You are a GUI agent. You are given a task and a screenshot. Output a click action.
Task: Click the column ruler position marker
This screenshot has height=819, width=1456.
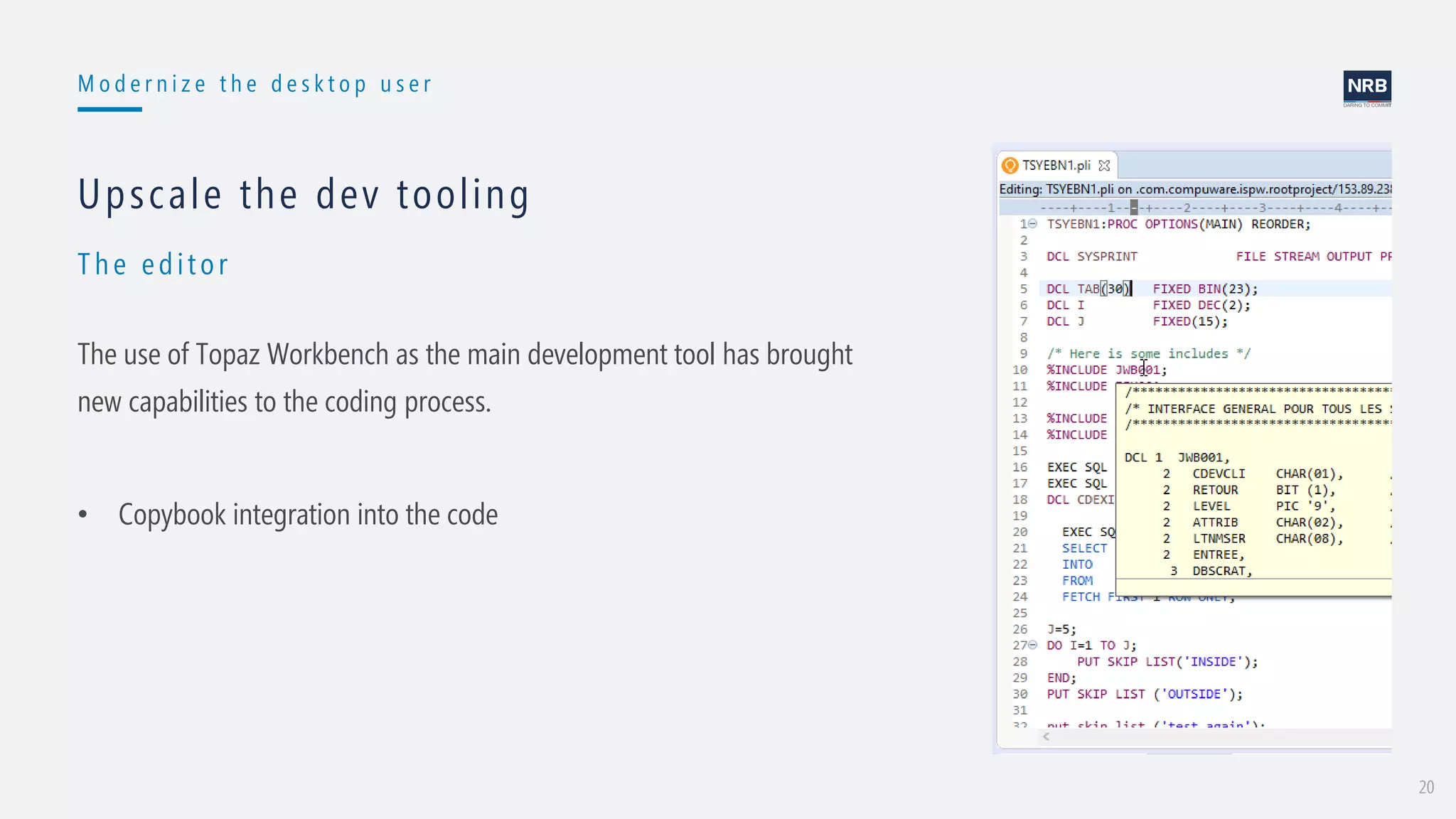(x=1134, y=208)
